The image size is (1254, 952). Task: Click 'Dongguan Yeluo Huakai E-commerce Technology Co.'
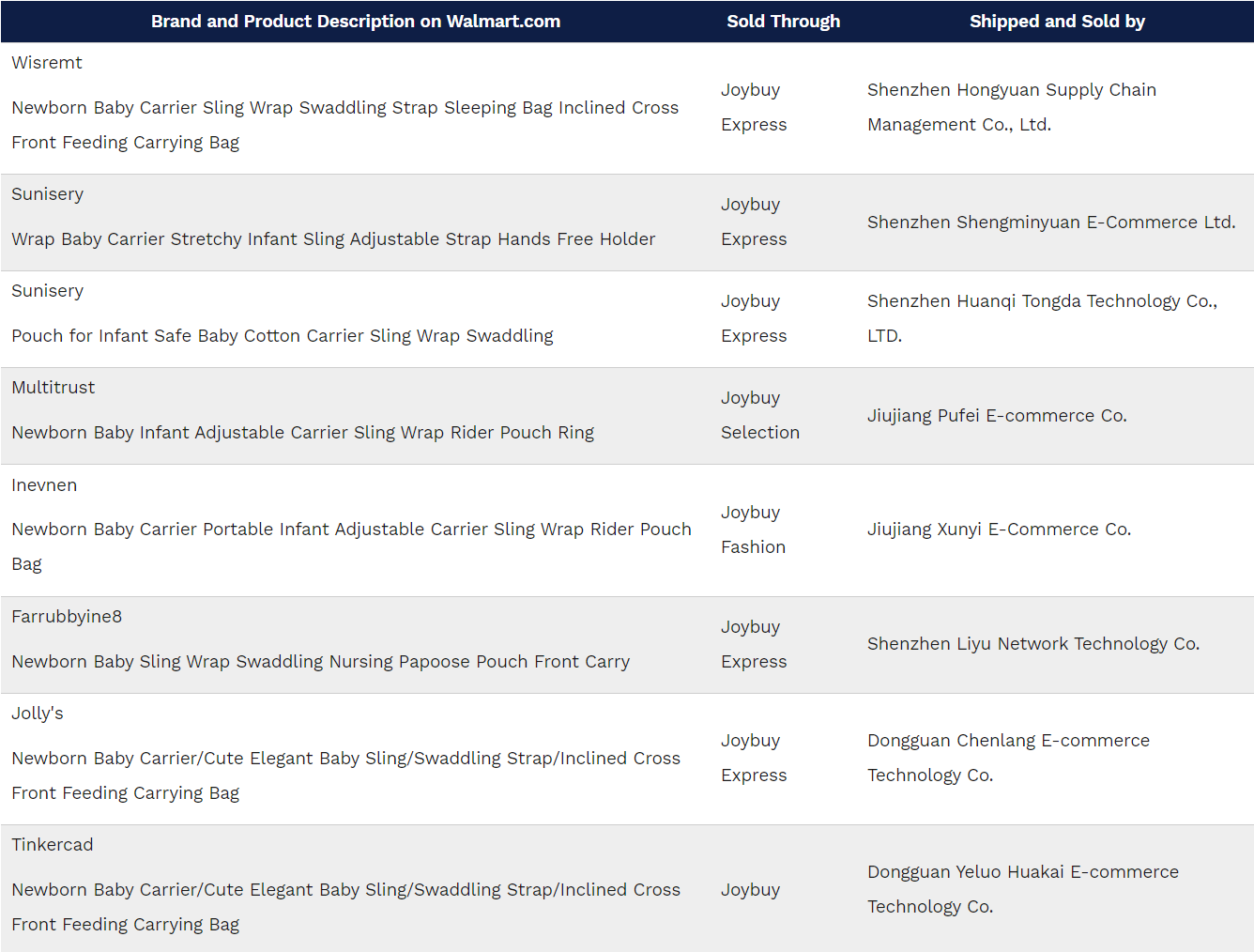1023,889
